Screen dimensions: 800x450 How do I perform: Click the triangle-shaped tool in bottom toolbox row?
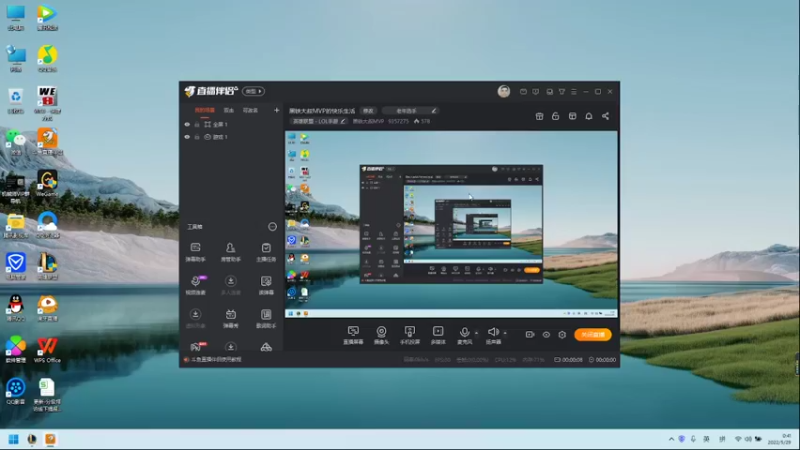pos(266,347)
